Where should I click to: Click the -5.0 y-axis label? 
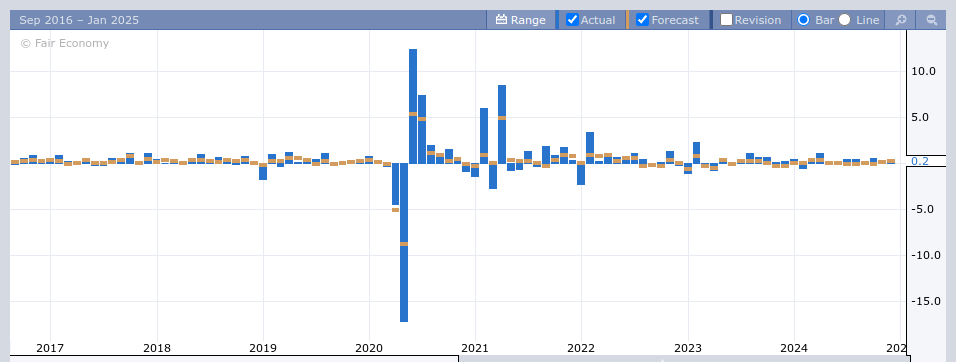click(x=922, y=209)
